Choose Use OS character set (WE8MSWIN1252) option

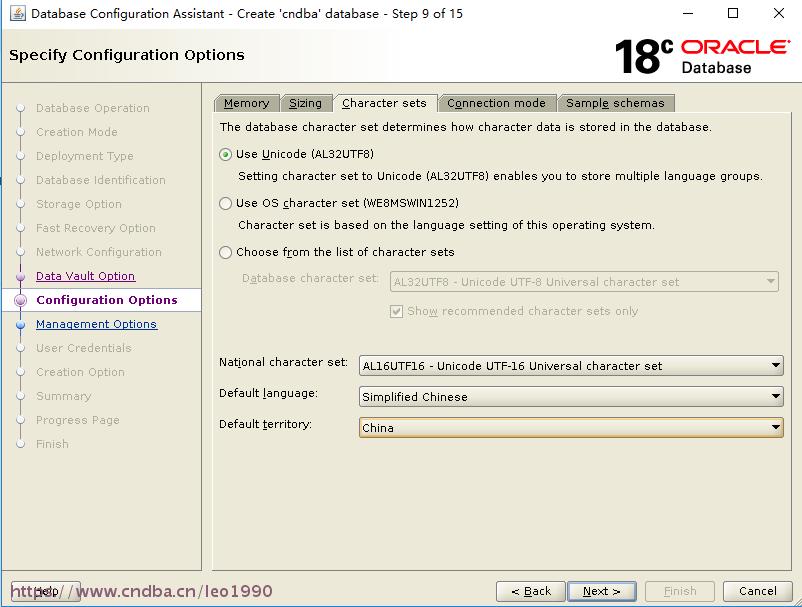point(226,204)
